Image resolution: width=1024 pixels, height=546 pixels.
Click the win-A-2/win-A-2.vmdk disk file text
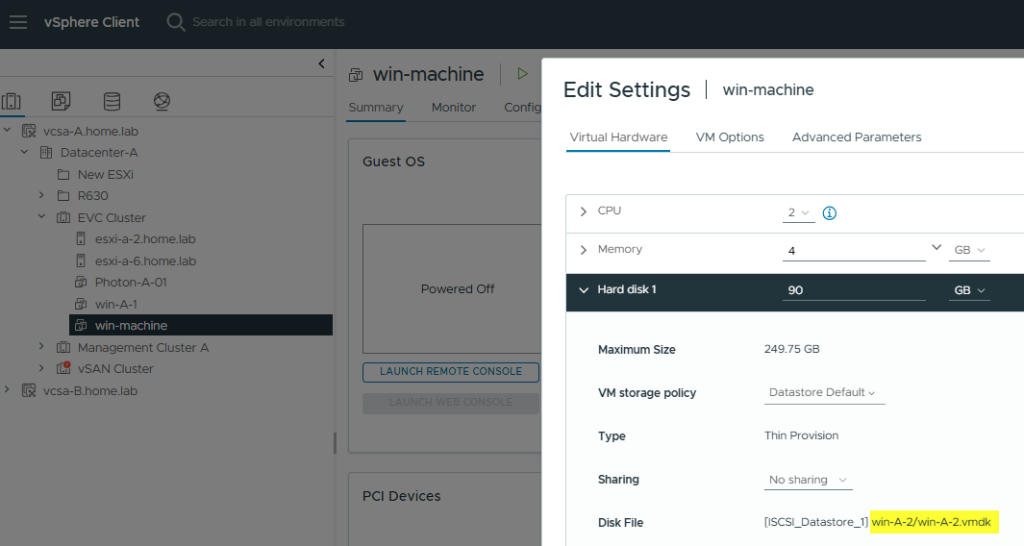tap(931, 522)
